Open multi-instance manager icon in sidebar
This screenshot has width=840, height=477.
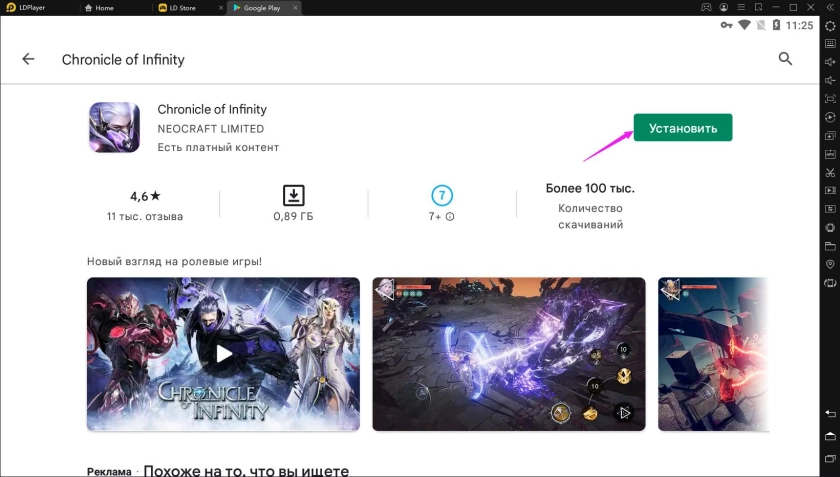pos(830,136)
